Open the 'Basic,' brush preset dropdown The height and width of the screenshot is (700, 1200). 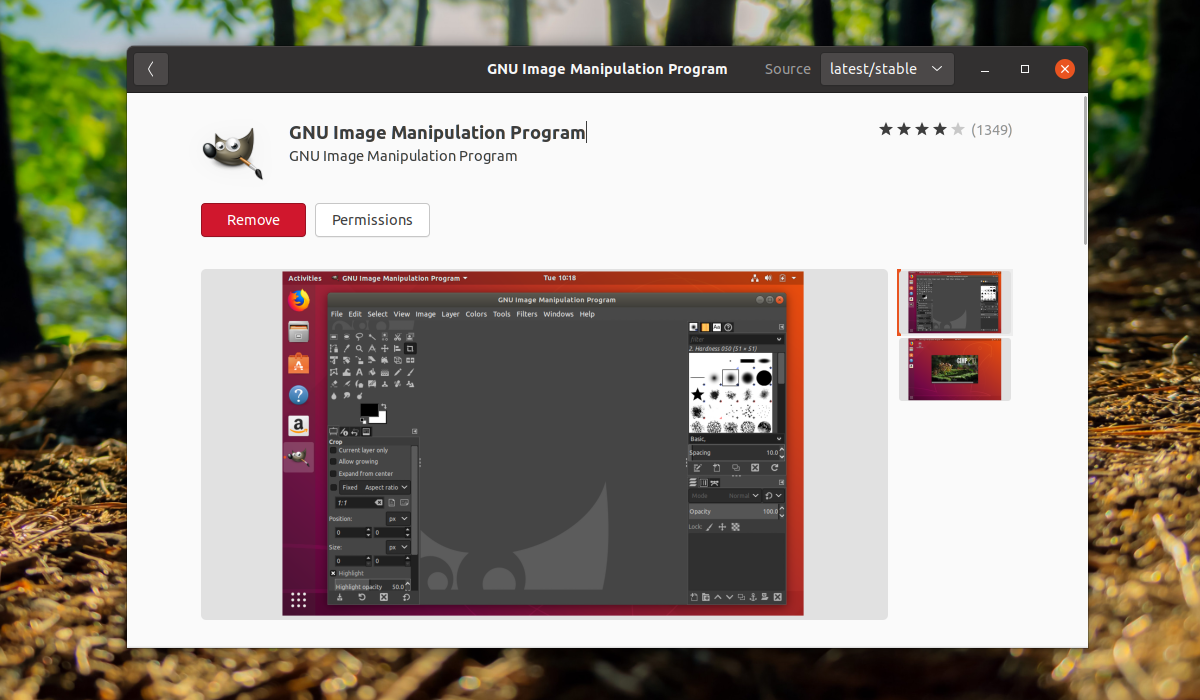pos(736,439)
